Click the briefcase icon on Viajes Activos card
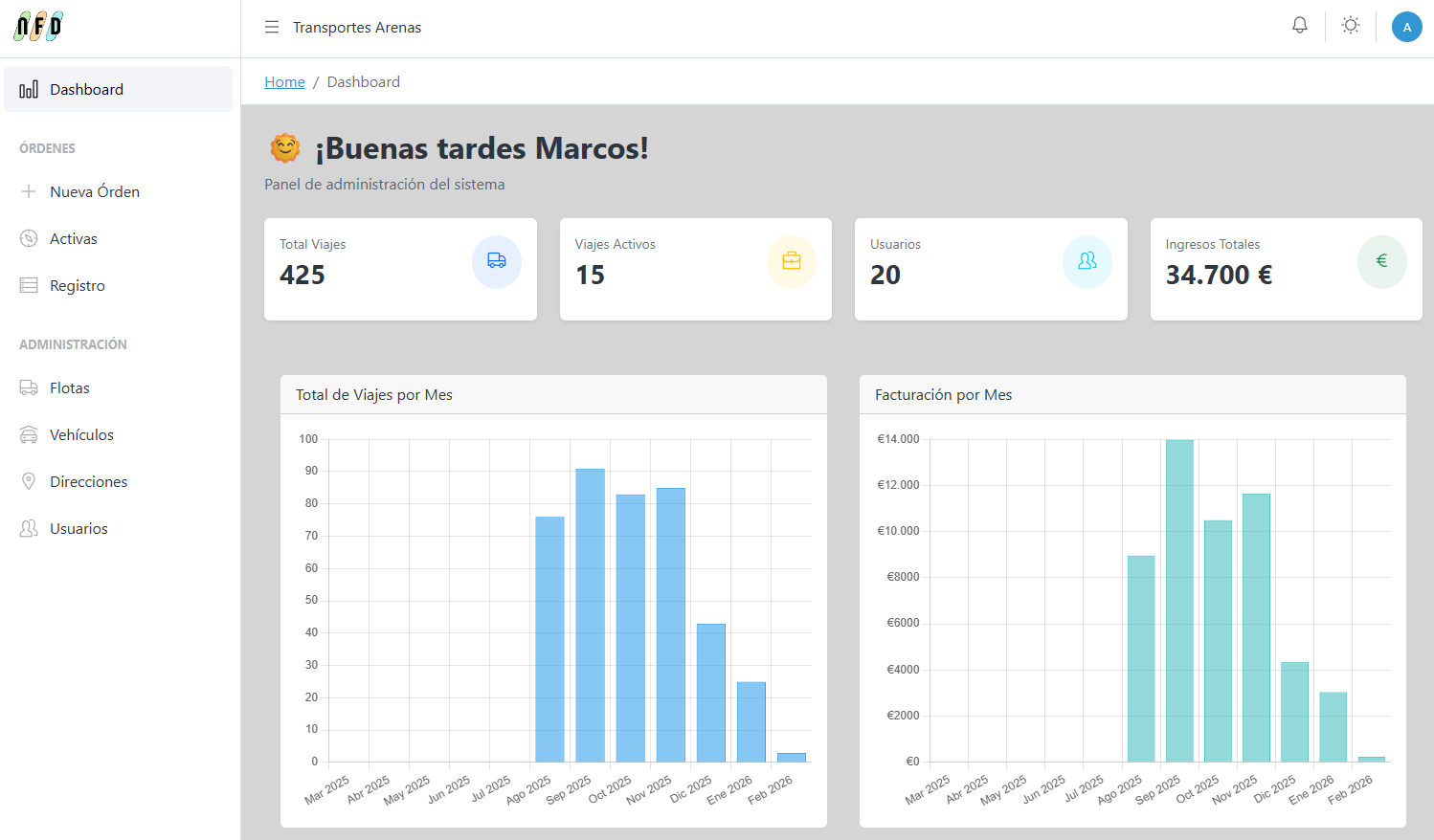Screen dimensions: 1434x840 [792, 261]
